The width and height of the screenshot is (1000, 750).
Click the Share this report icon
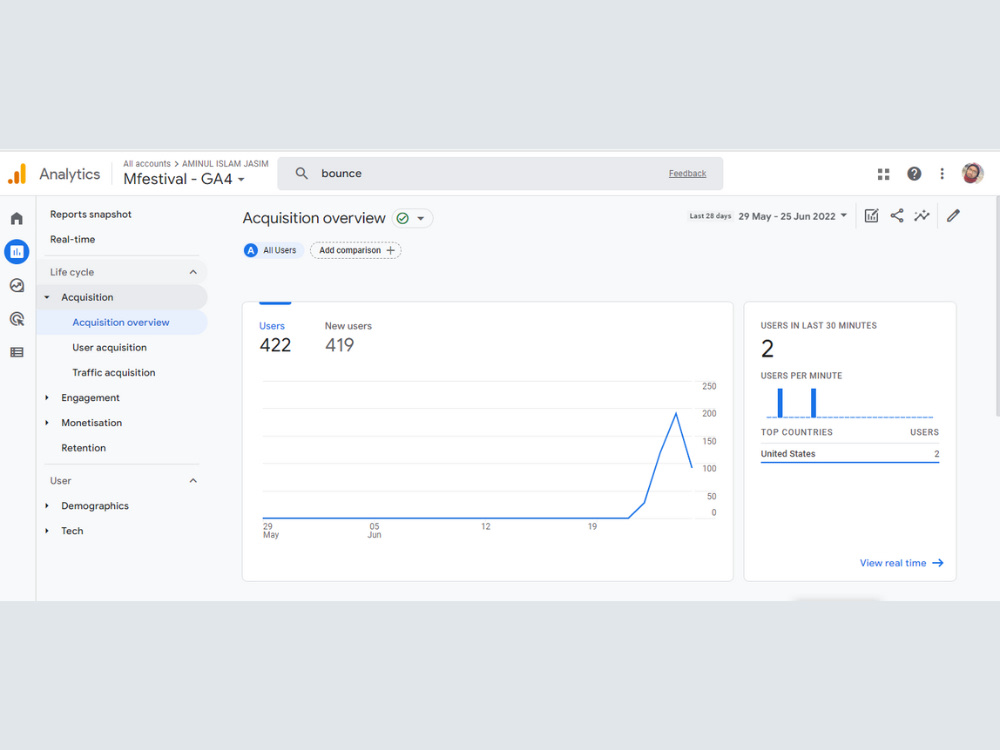click(897, 216)
